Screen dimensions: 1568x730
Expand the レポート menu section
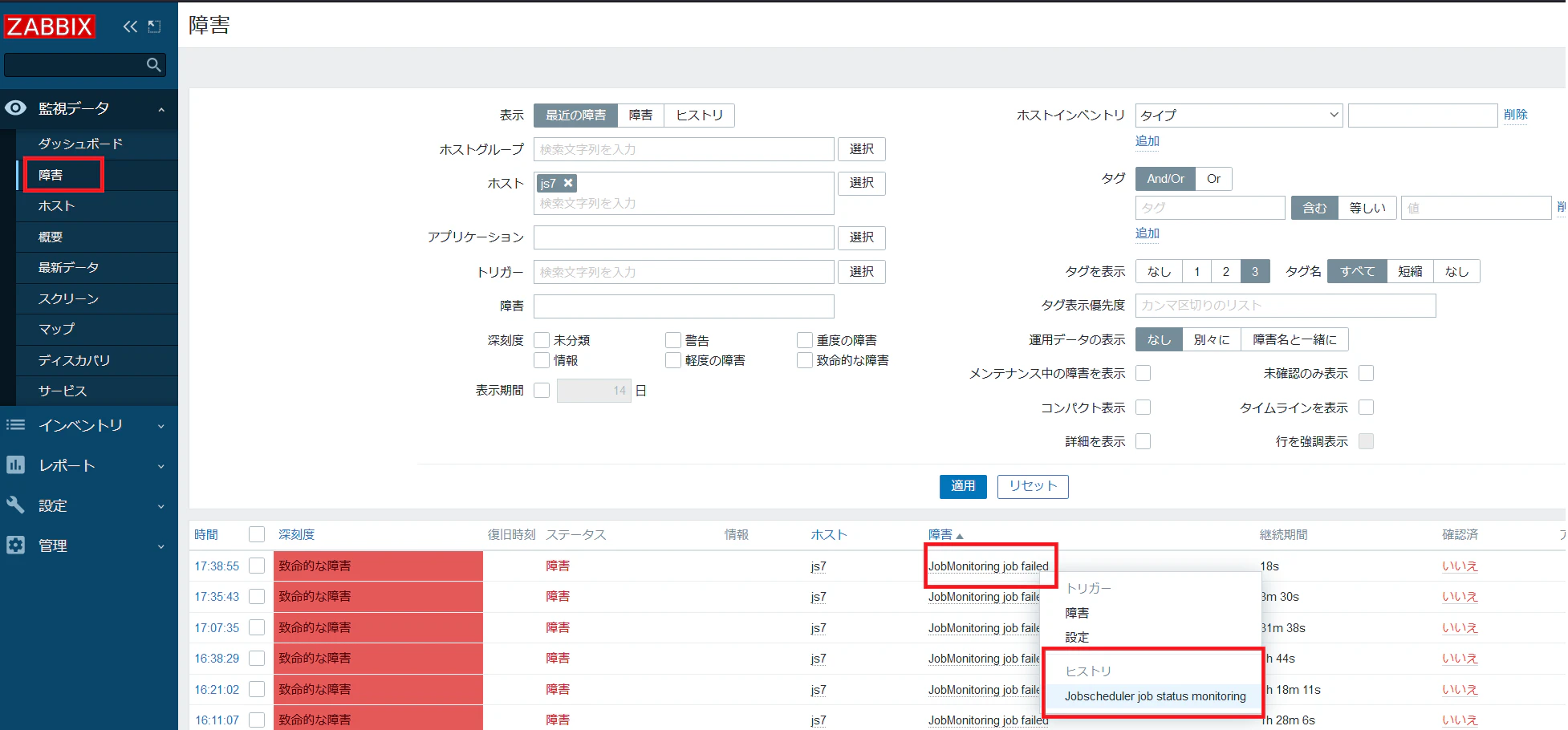(161, 466)
